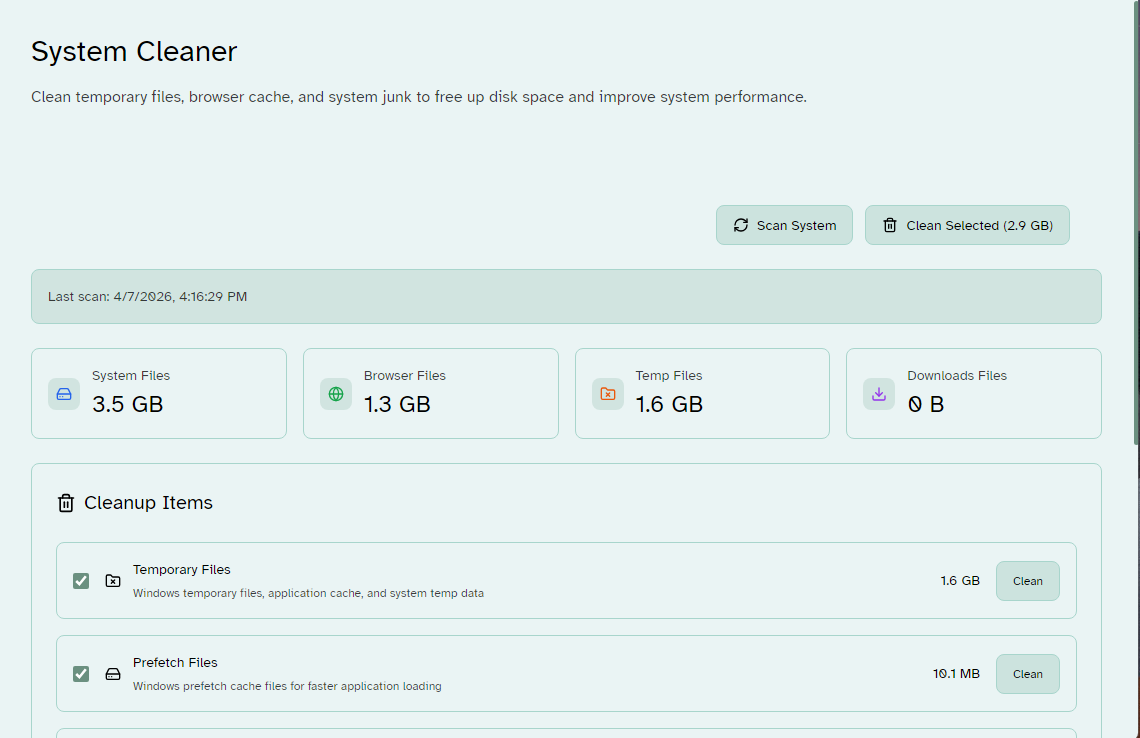Click drive icon in Prefetch Files row
Screen dimensions: 1140x738
point(113,674)
